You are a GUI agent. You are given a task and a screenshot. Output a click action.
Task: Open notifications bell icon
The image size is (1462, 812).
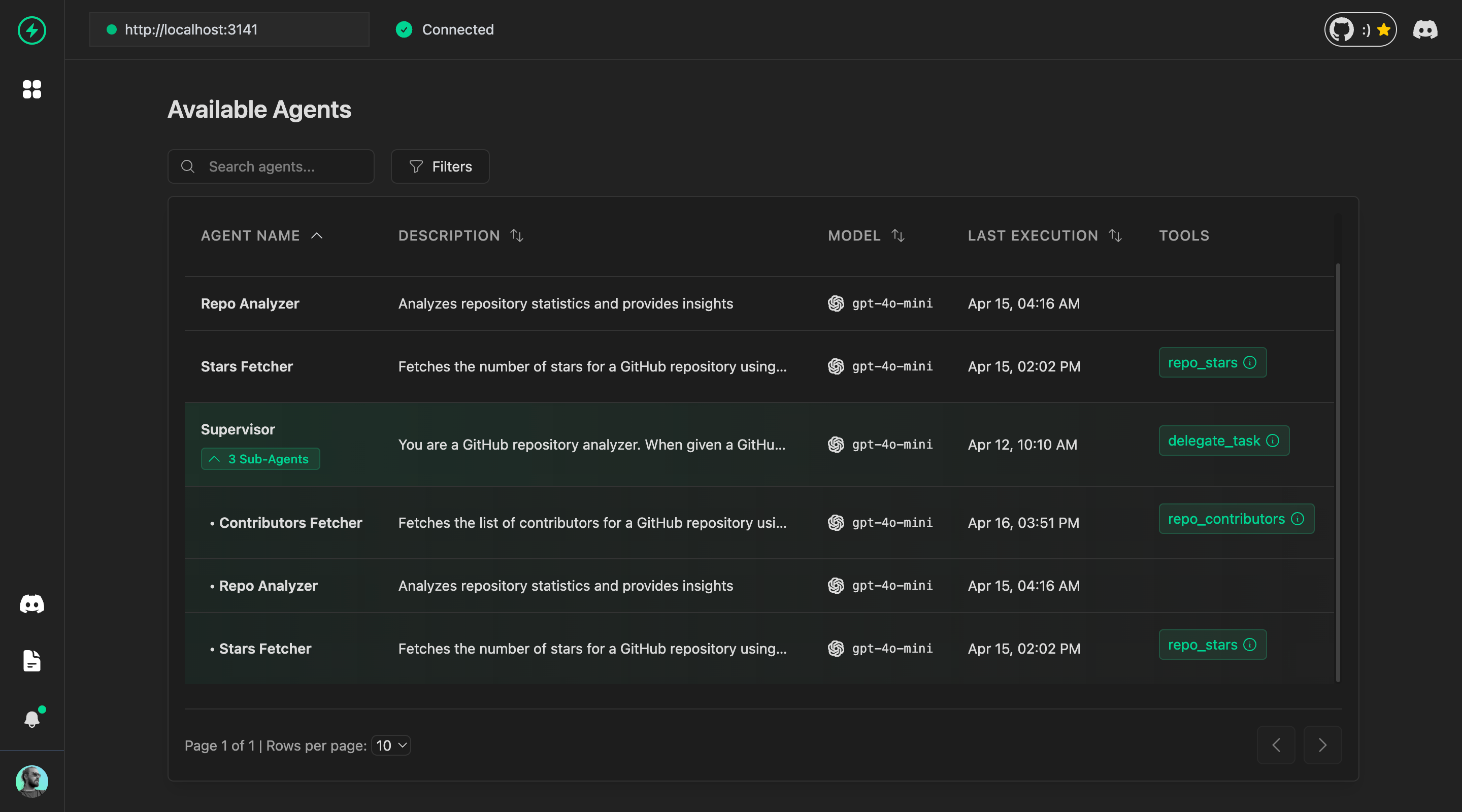click(32, 719)
